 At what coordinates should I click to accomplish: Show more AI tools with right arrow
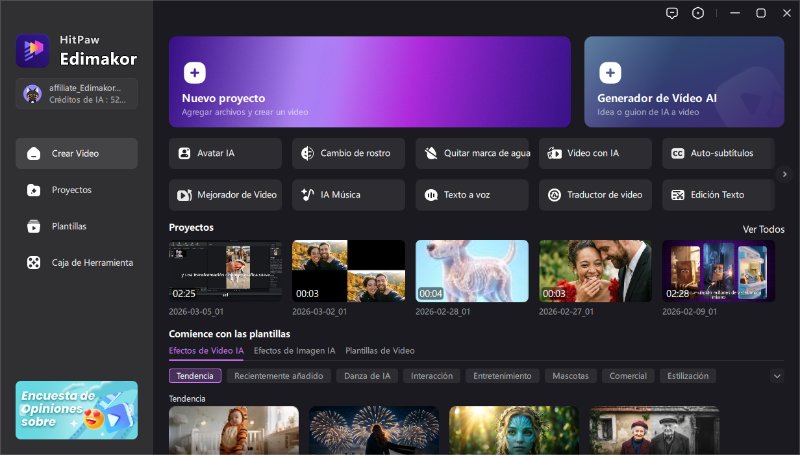784,174
